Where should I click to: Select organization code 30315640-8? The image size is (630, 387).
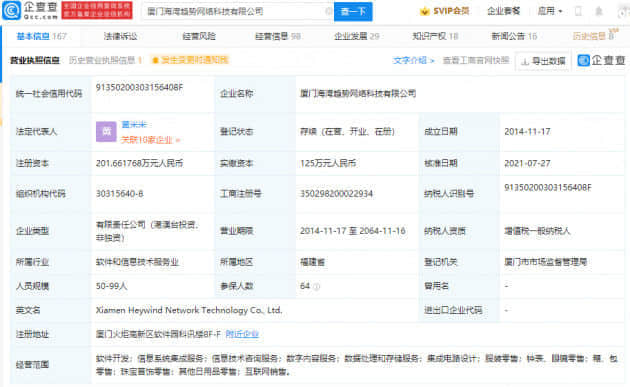(x=119, y=194)
